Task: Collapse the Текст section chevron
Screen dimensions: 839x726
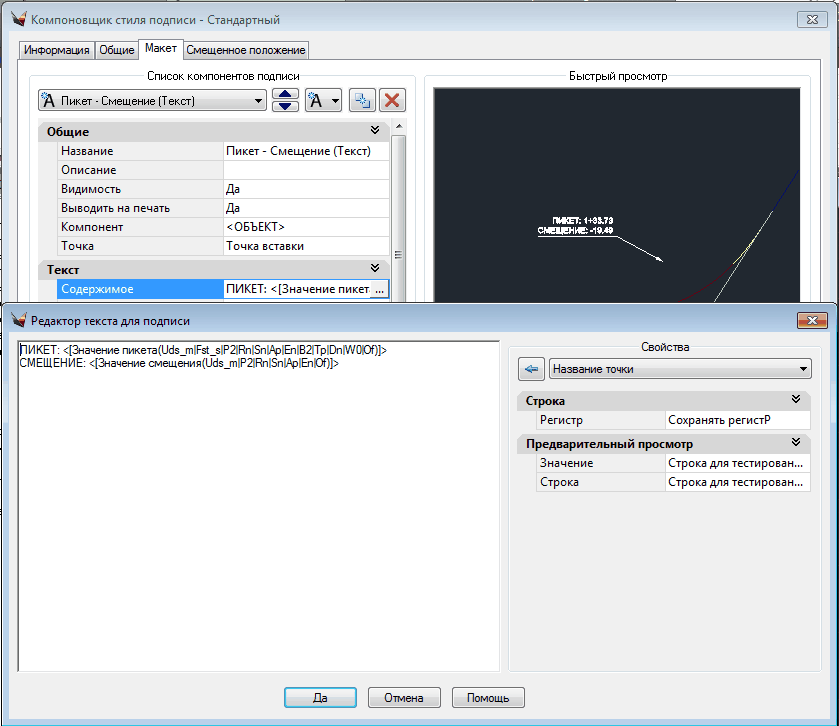Action: 375,269
